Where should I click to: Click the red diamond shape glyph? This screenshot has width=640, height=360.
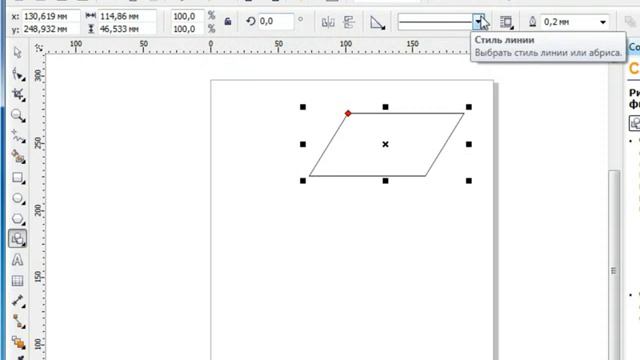tap(348, 113)
